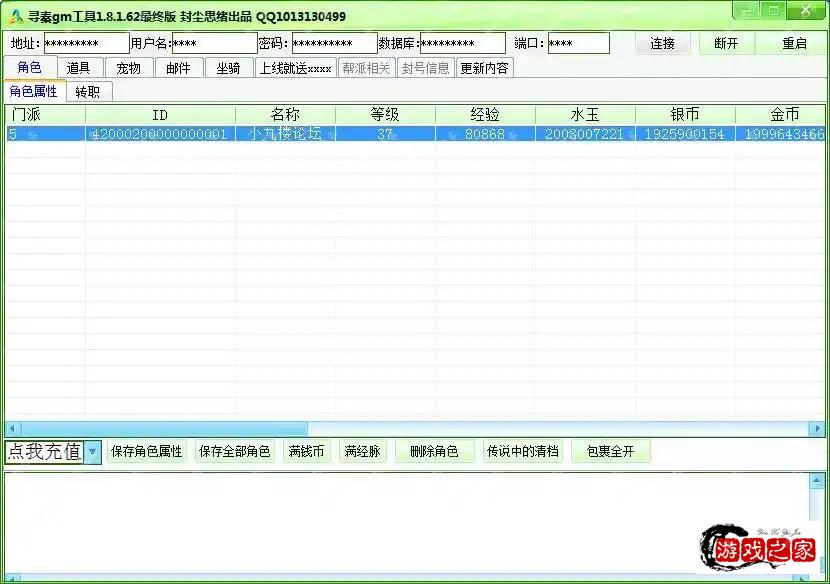Switch to the 宠物 (Pets) tab
This screenshot has width=830, height=584.
pos(129,68)
